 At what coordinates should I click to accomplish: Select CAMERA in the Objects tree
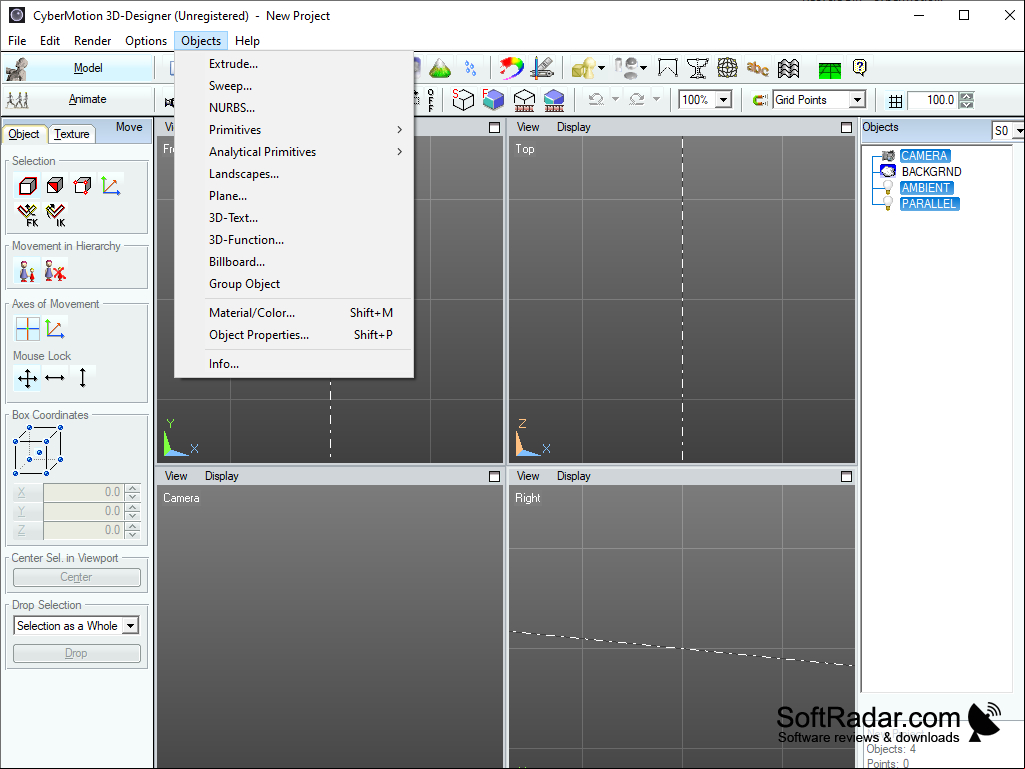tap(924, 156)
